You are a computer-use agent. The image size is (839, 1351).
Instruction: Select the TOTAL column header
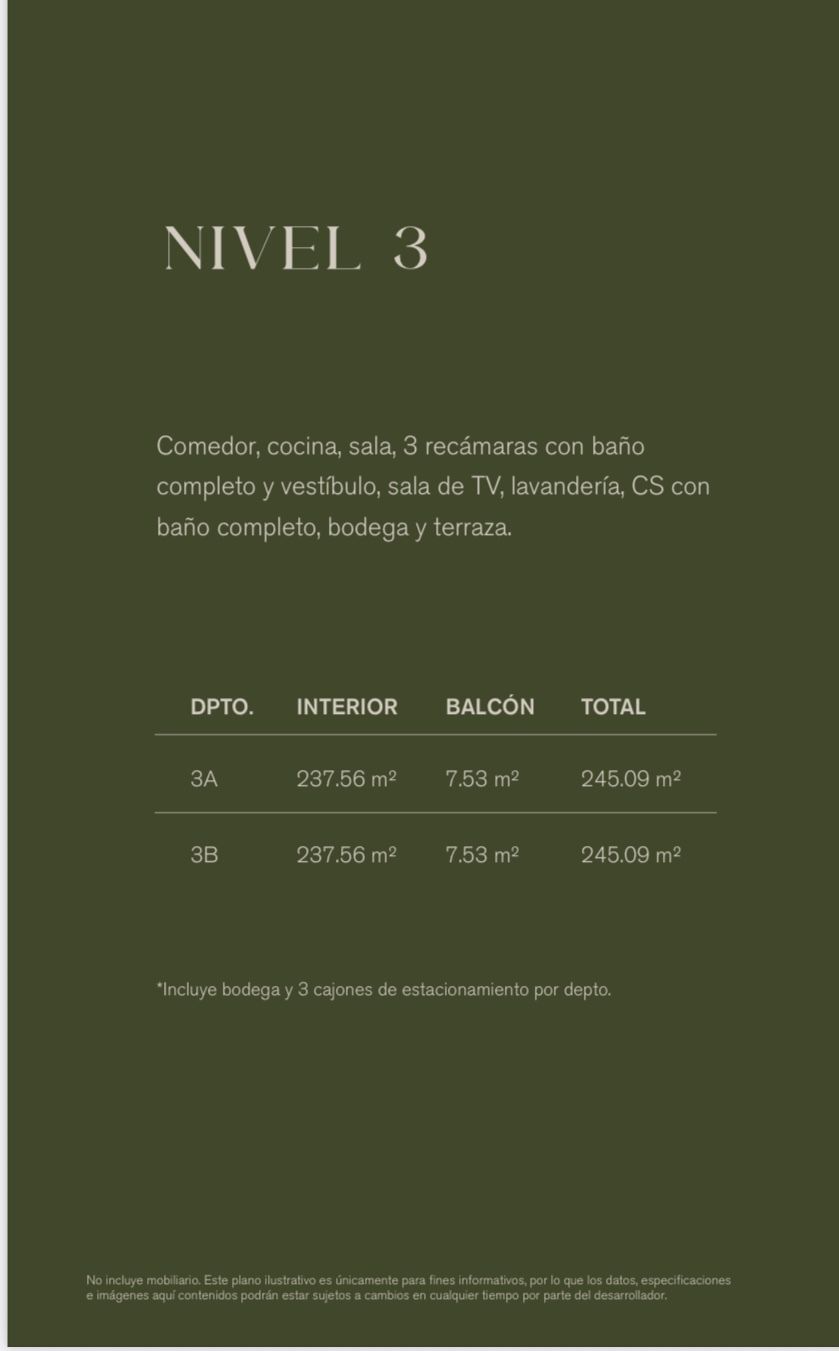[x=613, y=707]
